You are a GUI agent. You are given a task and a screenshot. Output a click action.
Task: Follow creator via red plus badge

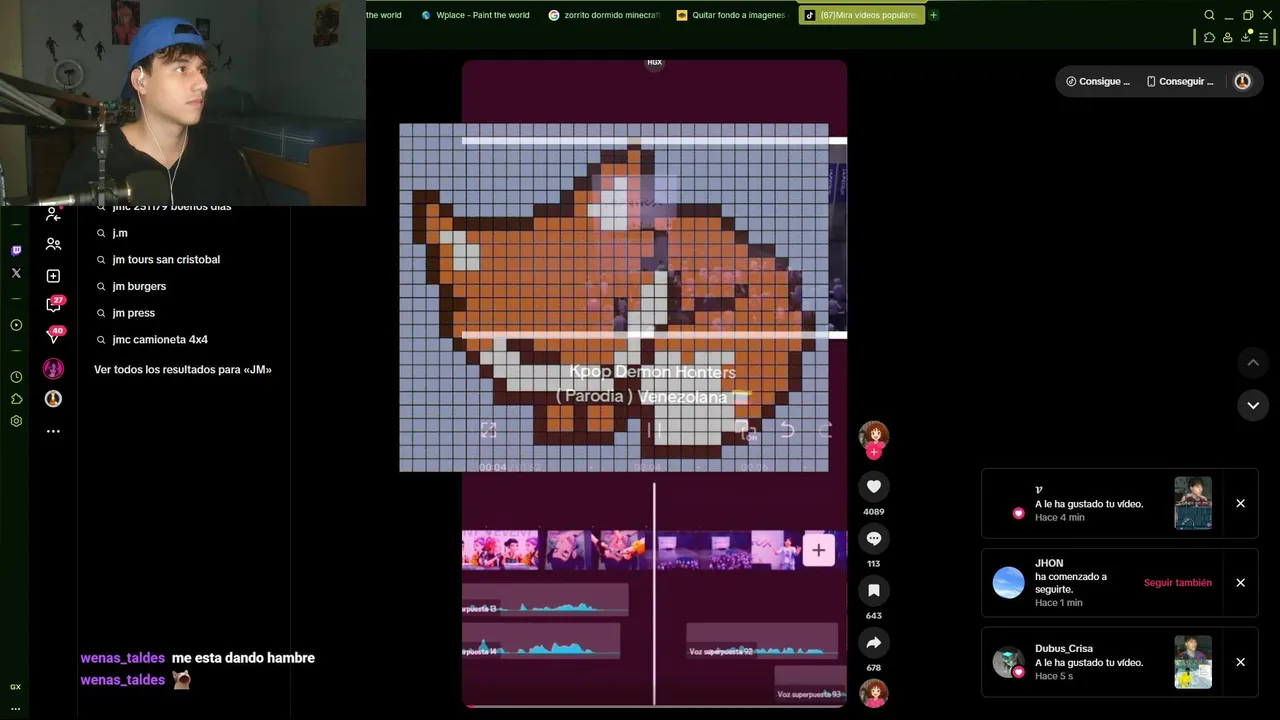(x=873, y=452)
